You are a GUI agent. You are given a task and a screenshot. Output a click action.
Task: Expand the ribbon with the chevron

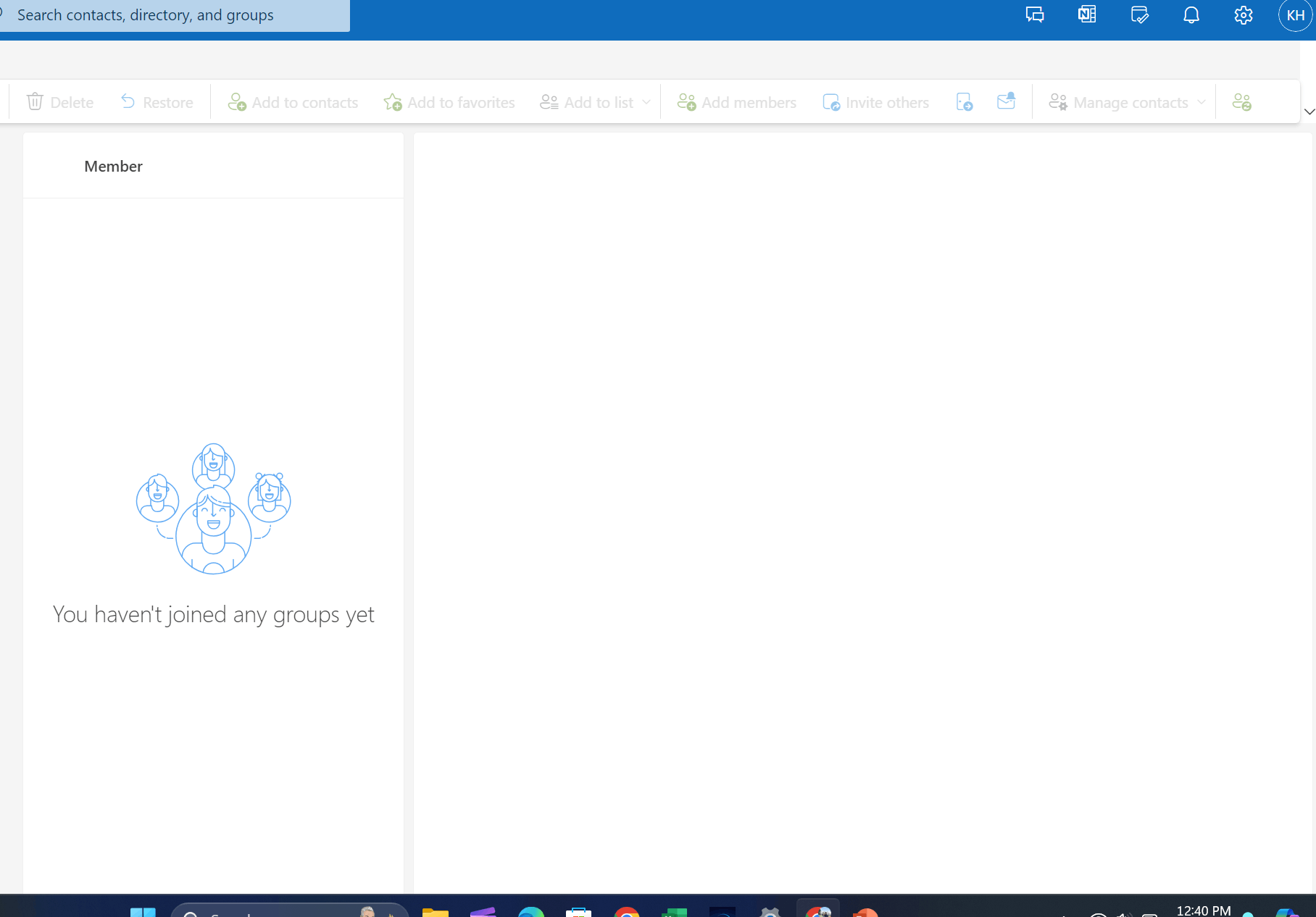1309,112
